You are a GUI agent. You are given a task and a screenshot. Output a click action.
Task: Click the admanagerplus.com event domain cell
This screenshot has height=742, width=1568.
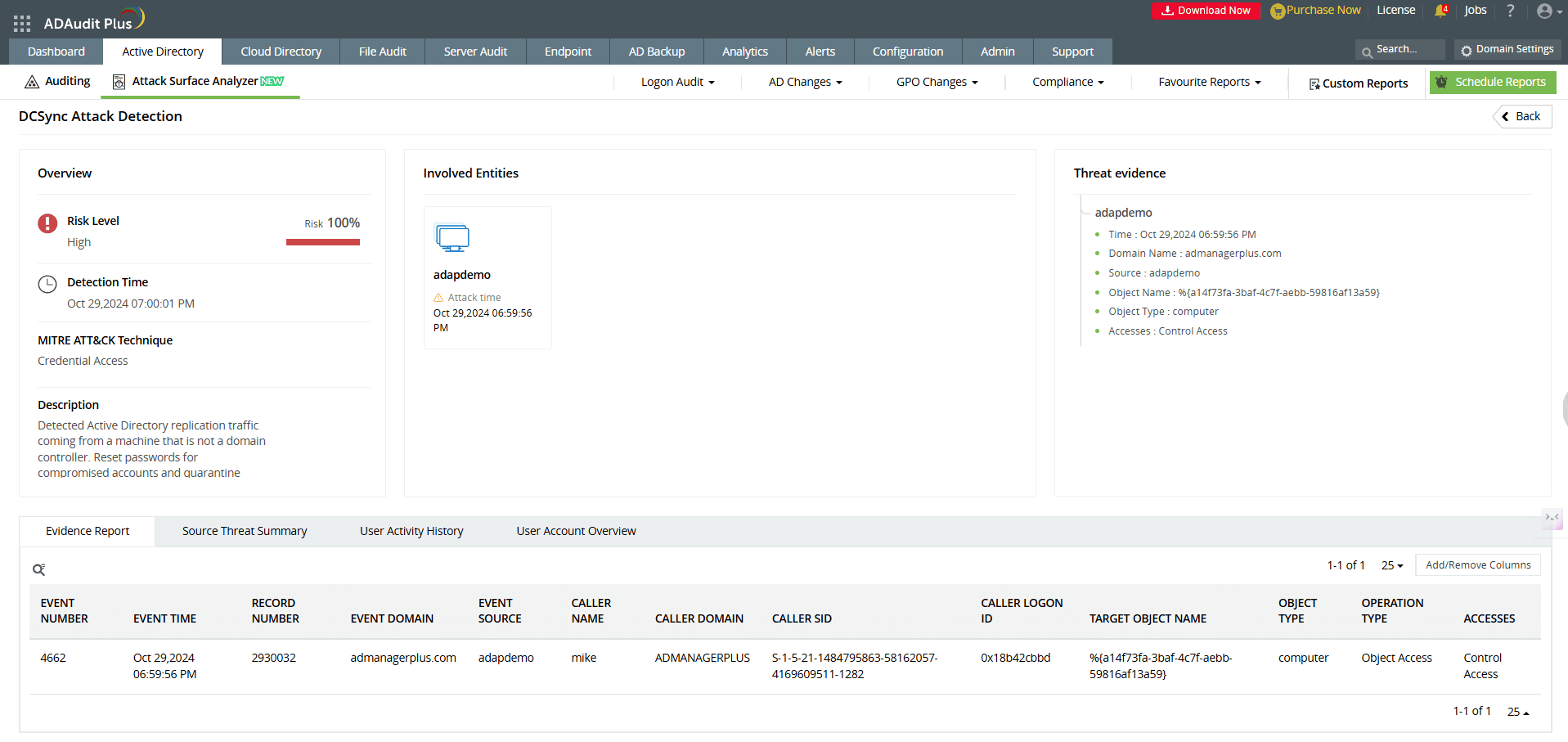click(x=403, y=659)
